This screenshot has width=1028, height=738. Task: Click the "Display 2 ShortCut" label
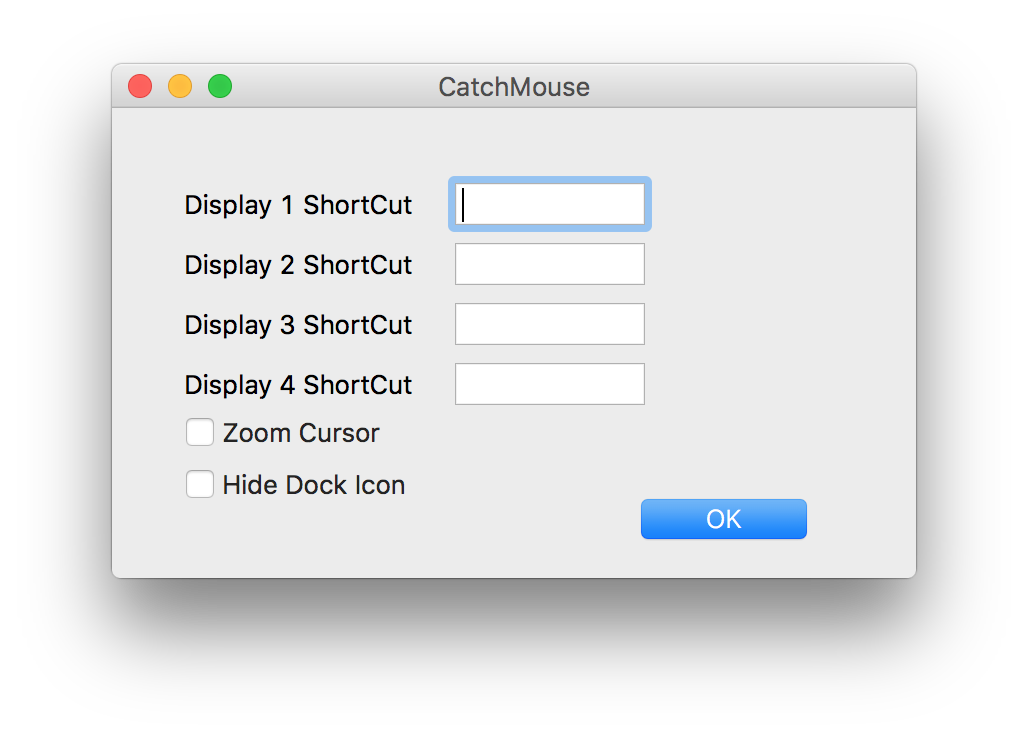[298, 265]
